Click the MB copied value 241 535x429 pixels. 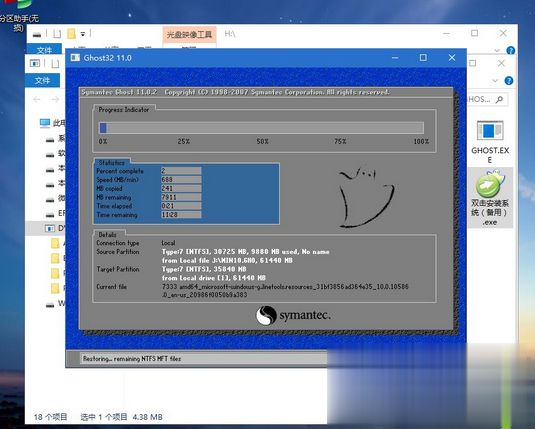[x=181, y=188]
